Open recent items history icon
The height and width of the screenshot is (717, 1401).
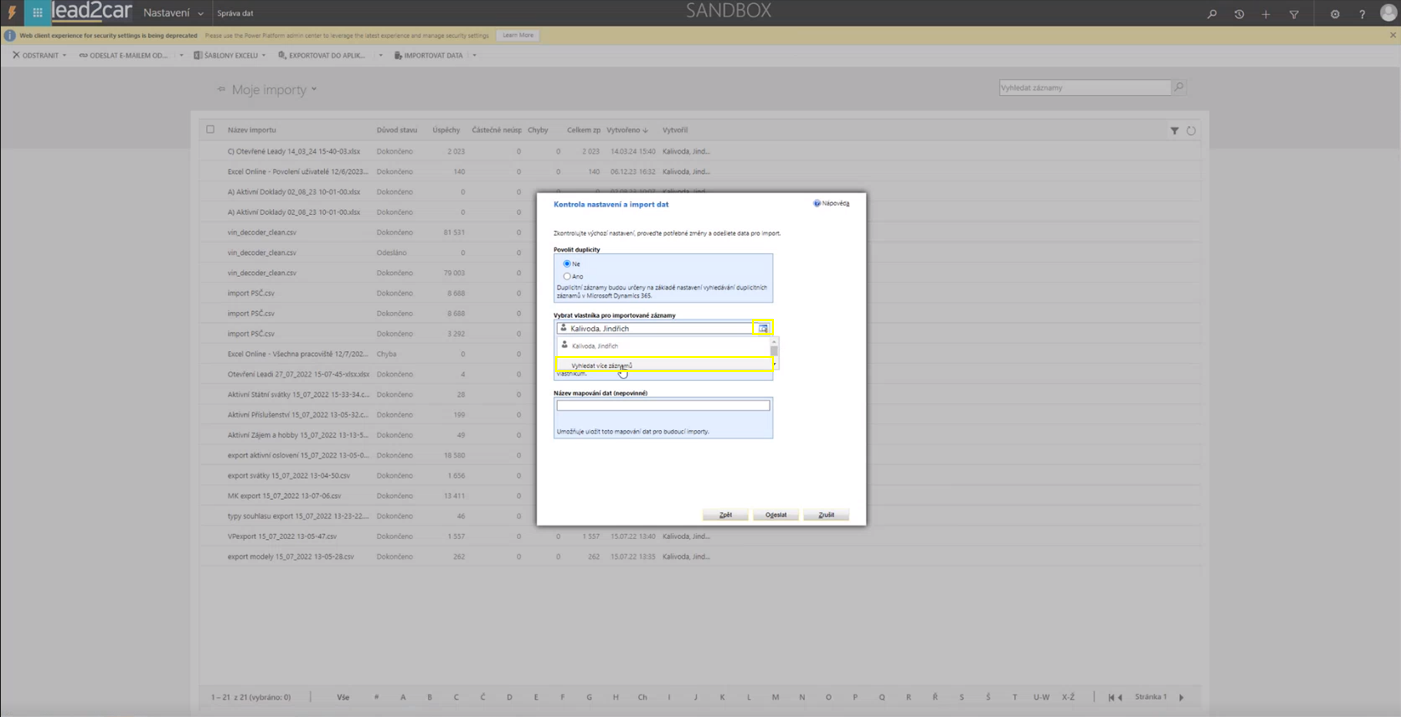(x=1239, y=14)
